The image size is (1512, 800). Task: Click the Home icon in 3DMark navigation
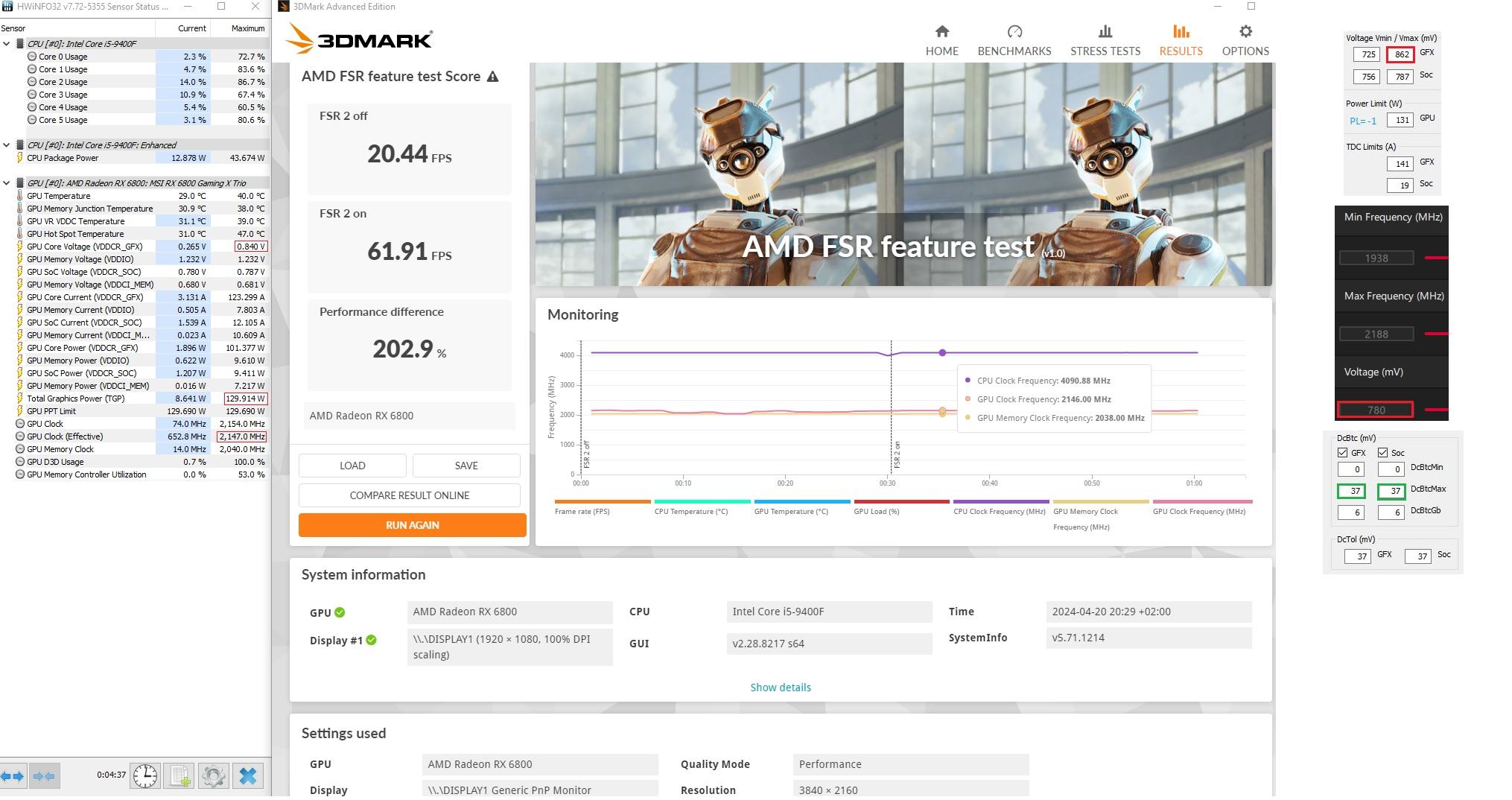coord(941,31)
